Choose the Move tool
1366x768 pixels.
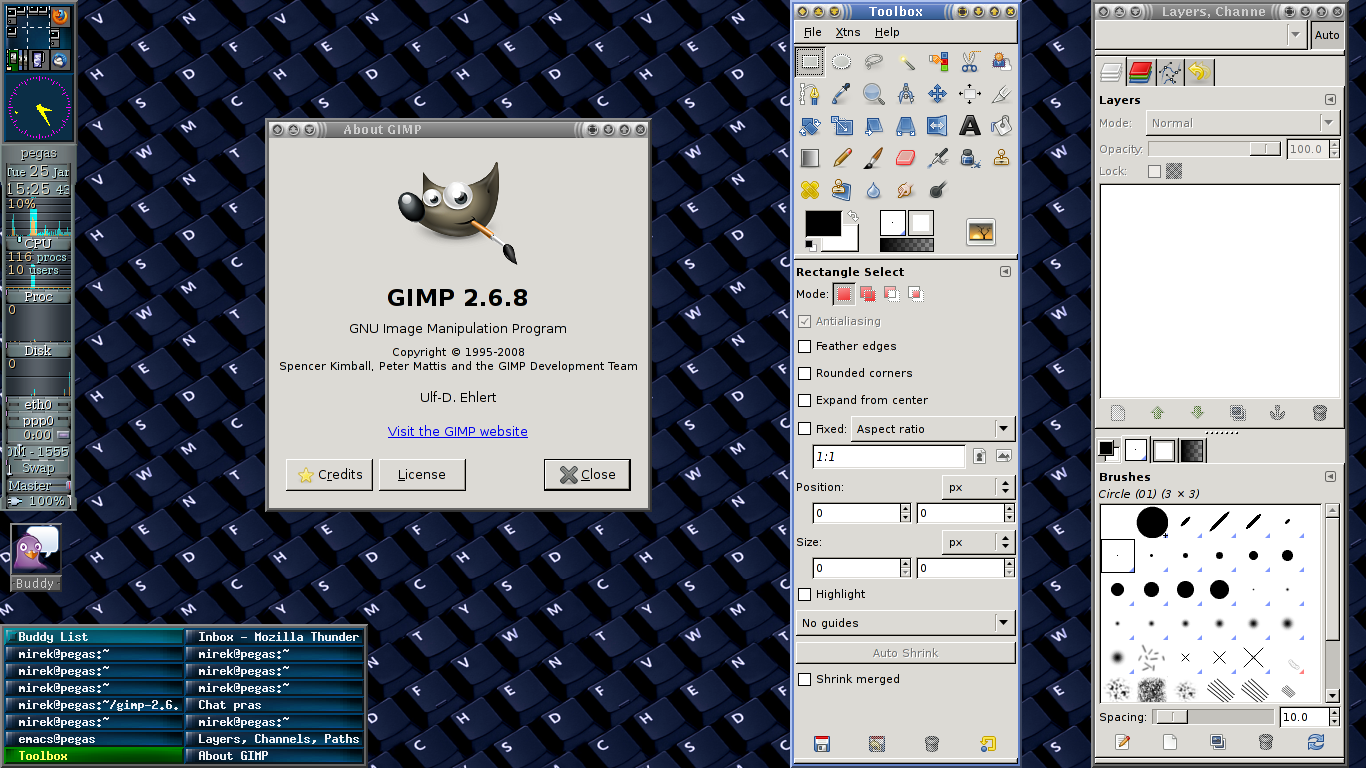(x=938, y=94)
